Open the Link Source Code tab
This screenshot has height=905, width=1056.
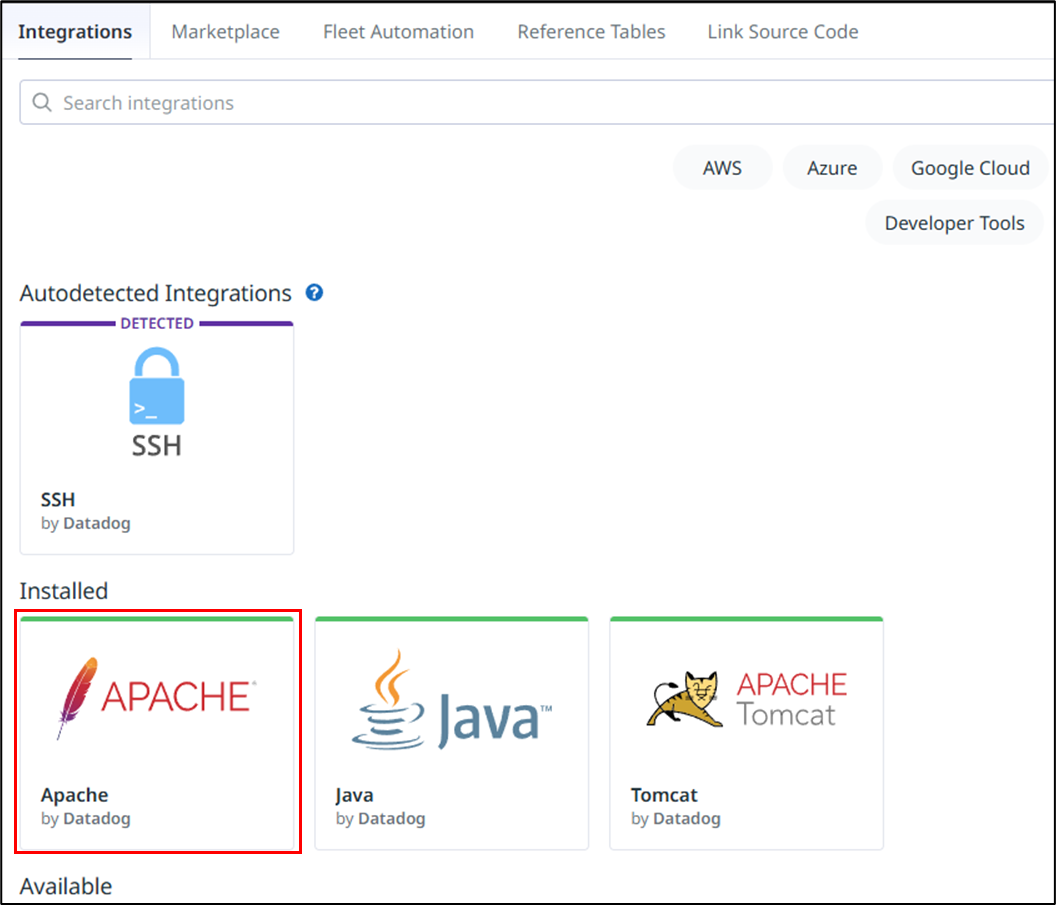pyautogui.click(x=782, y=32)
